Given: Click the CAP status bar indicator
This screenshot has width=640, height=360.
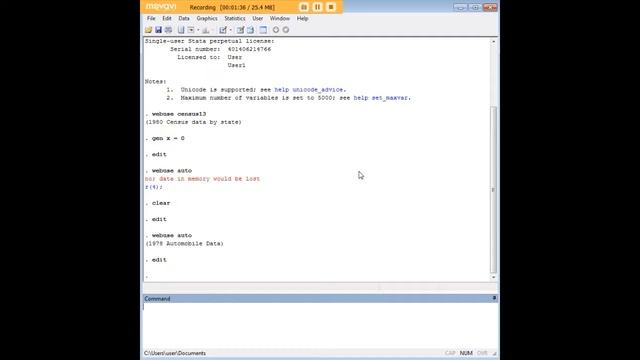Looking at the screenshot, I should click(x=450, y=353).
